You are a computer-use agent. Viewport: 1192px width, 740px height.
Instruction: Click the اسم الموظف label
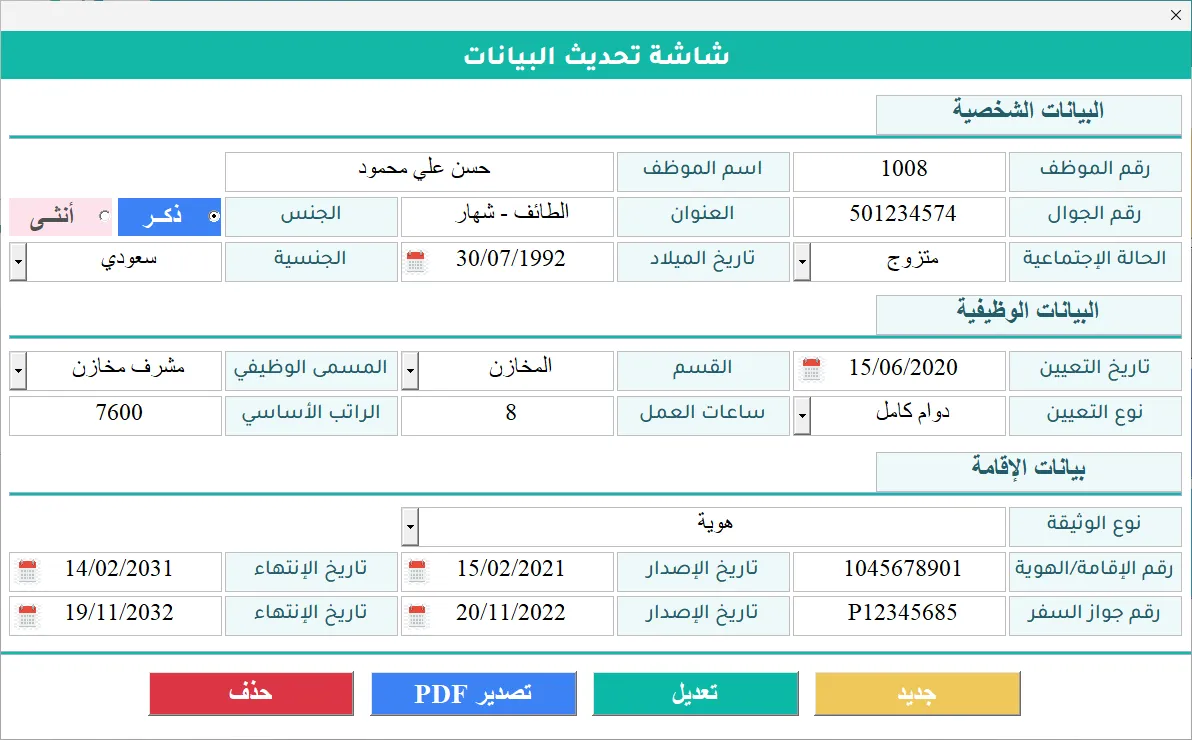703,172
